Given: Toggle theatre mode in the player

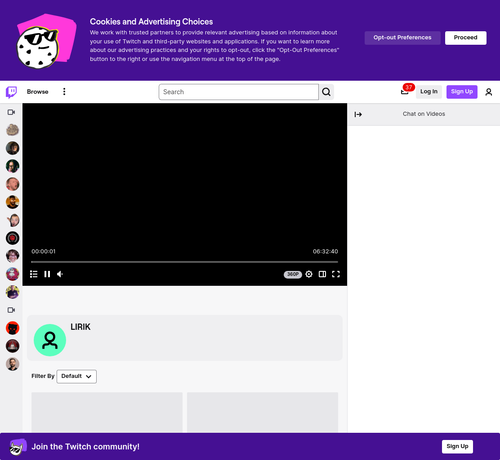Looking at the screenshot, I should click(322, 274).
